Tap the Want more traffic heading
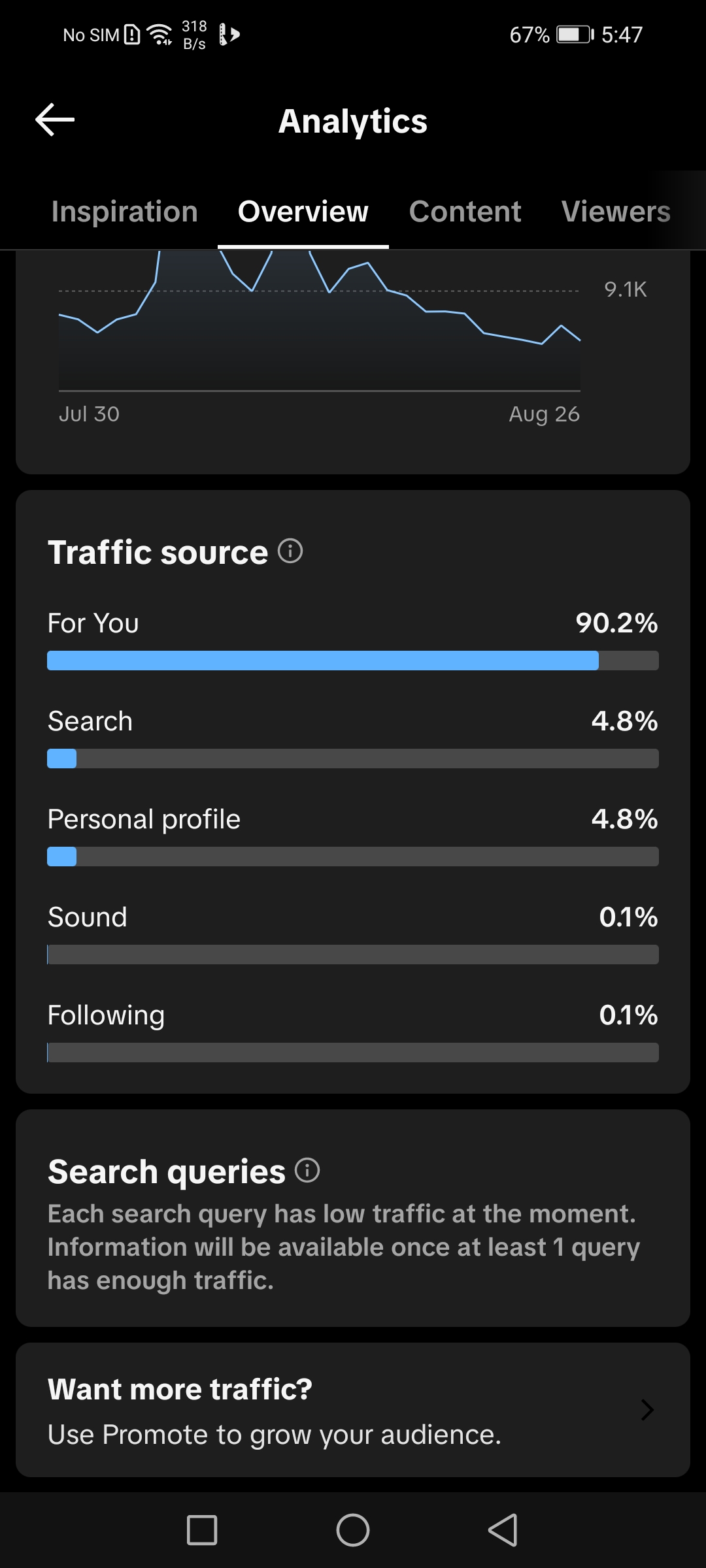The width and height of the screenshot is (706, 1568). click(x=180, y=1389)
